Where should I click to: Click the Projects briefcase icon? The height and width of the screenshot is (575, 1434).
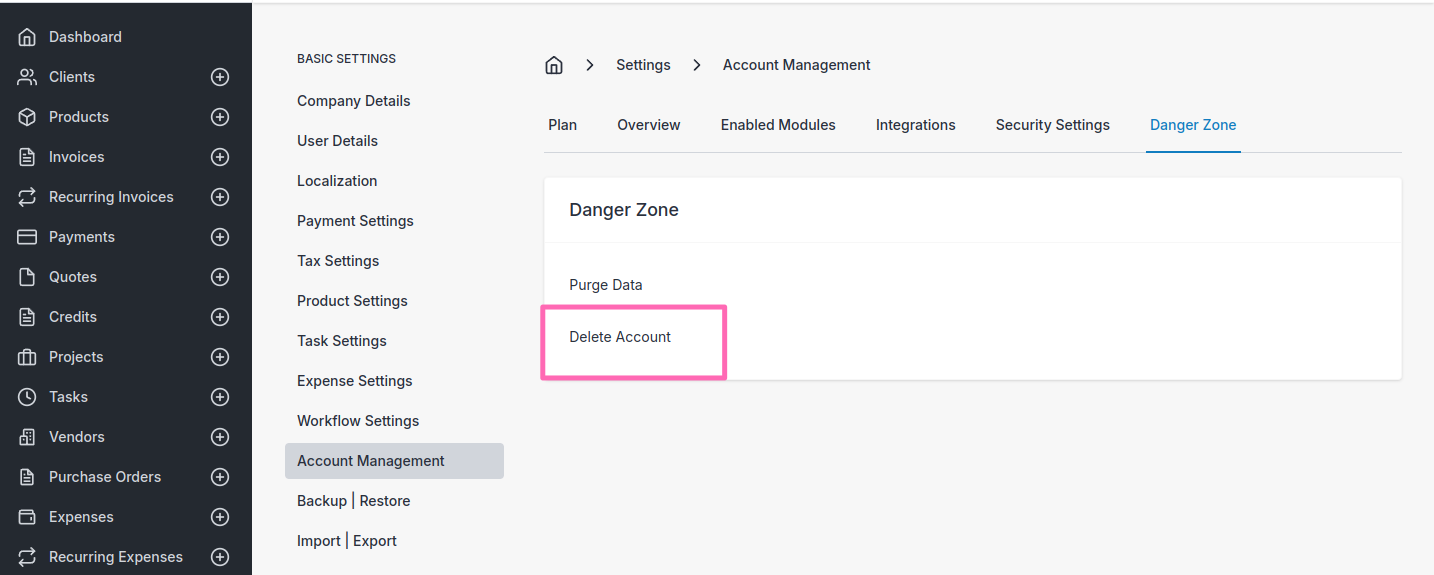pos(27,357)
